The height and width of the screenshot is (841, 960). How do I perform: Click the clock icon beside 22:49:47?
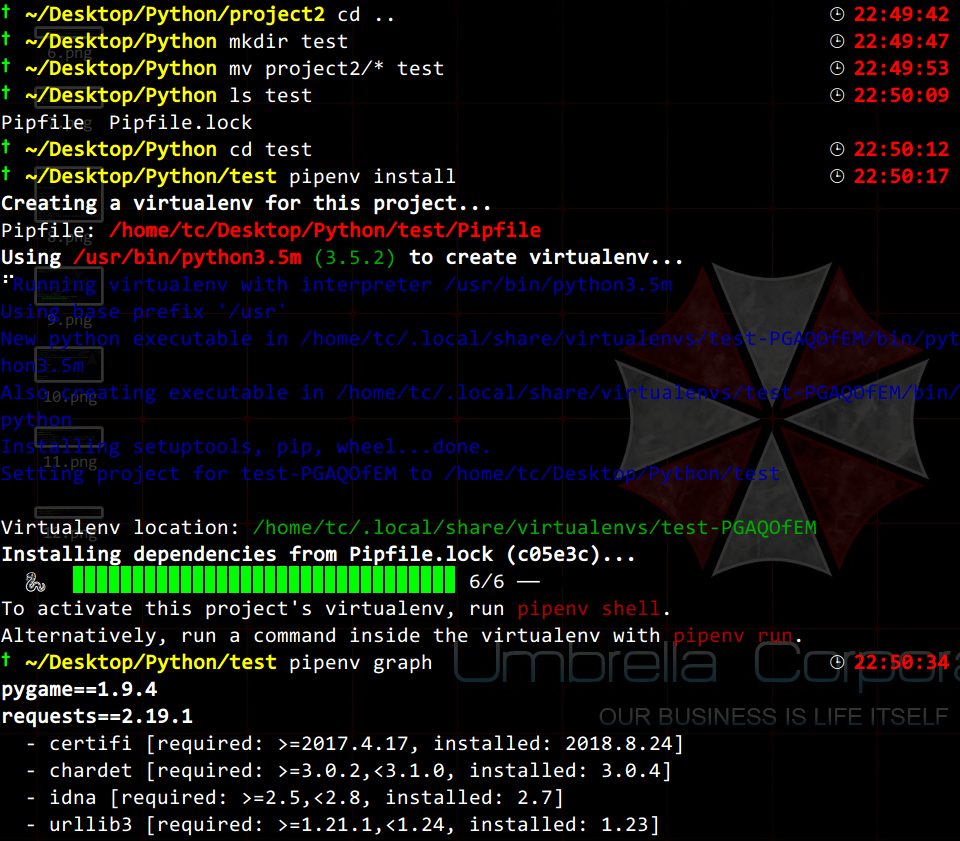[837, 41]
